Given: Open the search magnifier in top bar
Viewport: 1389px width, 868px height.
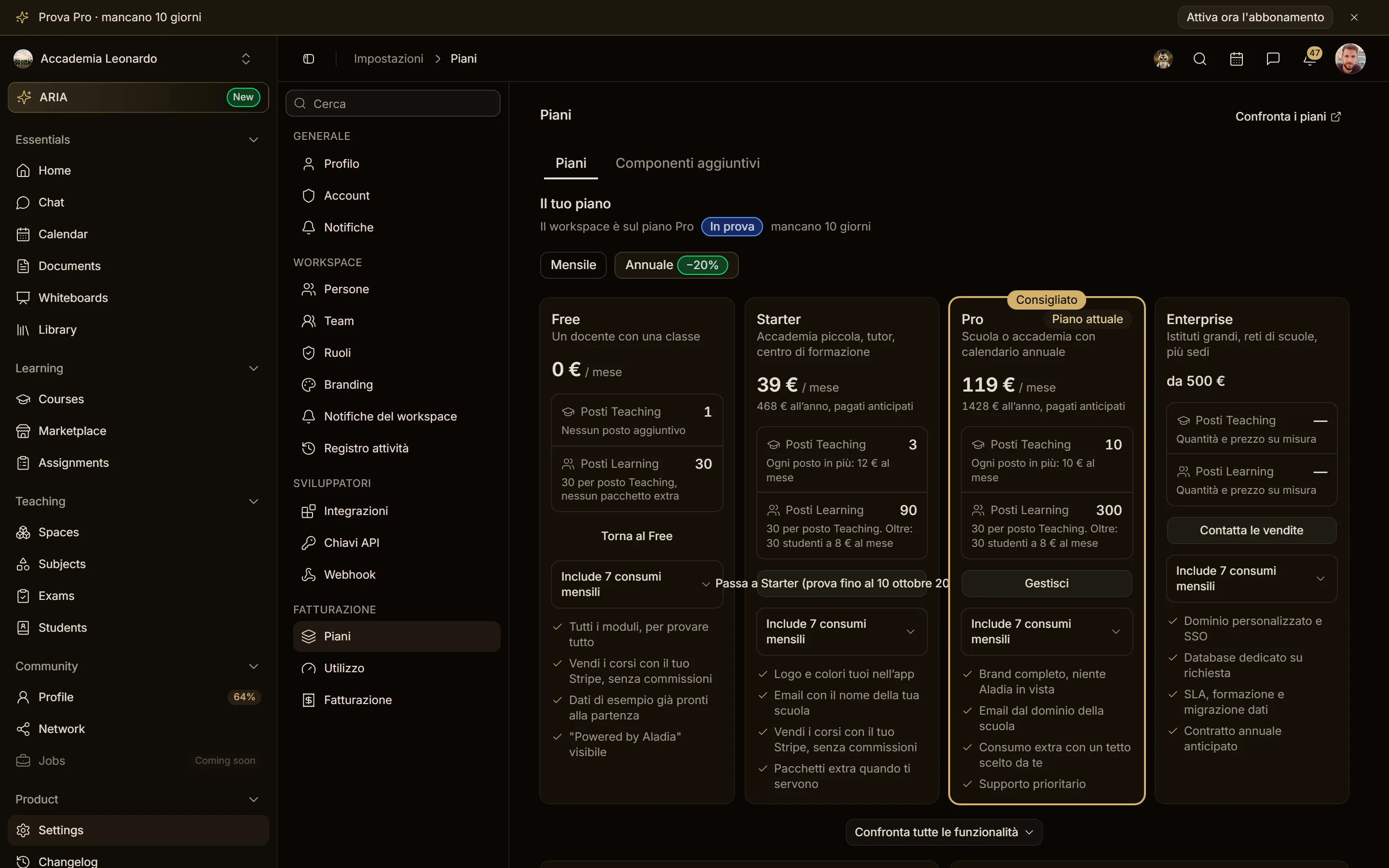Looking at the screenshot, I should tap(1199, 58).
